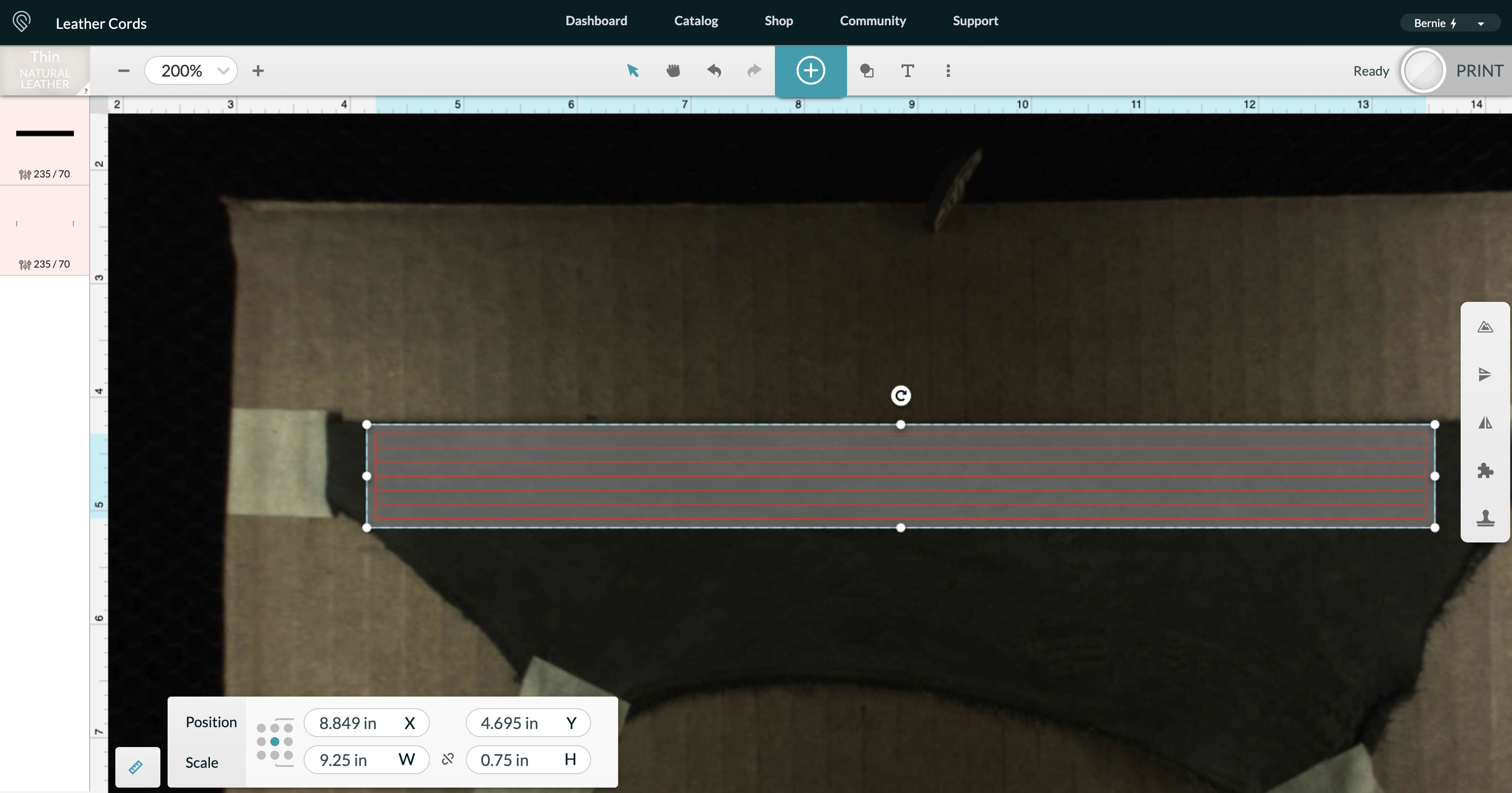Undo the last action
The image size is (1512, 793).
(x=714, y=71)
